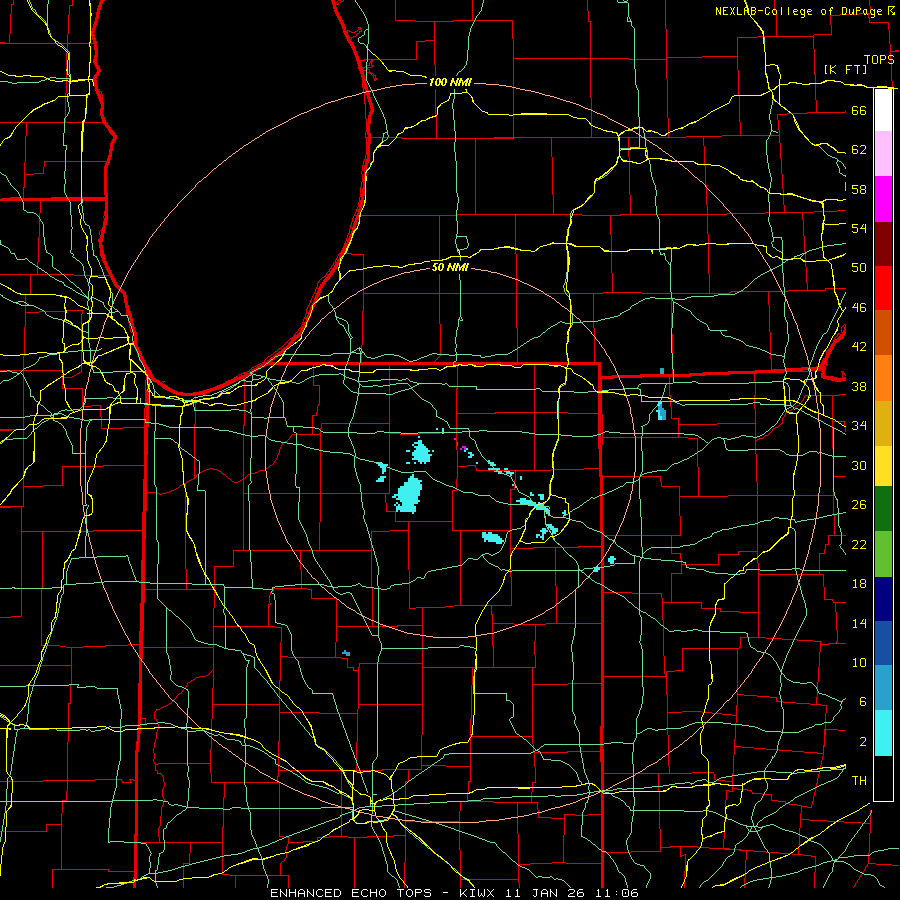Image resolution: width=900 pixels, height=900 pixels.
Task: Click the KIWX station identifier in the caption
Action: [x=479, y=893]
